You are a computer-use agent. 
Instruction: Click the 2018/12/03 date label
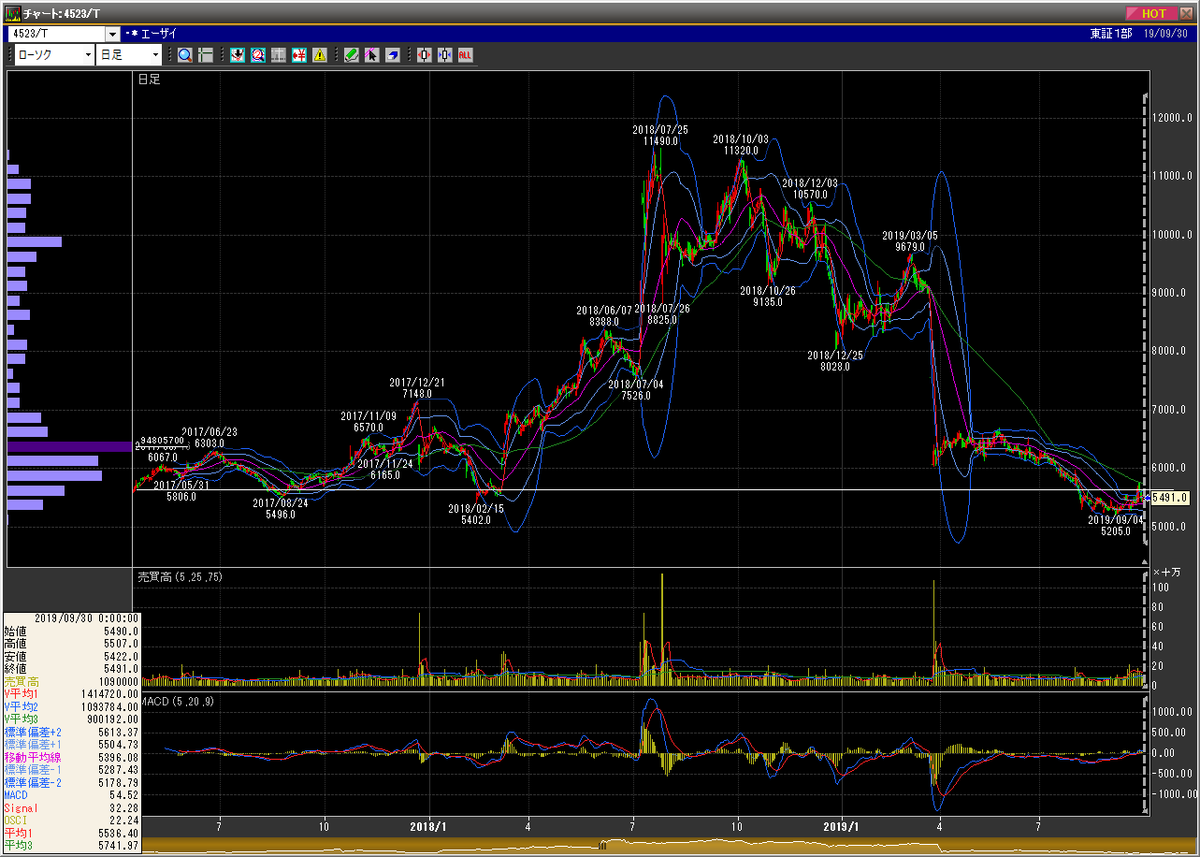coord(810,183)
